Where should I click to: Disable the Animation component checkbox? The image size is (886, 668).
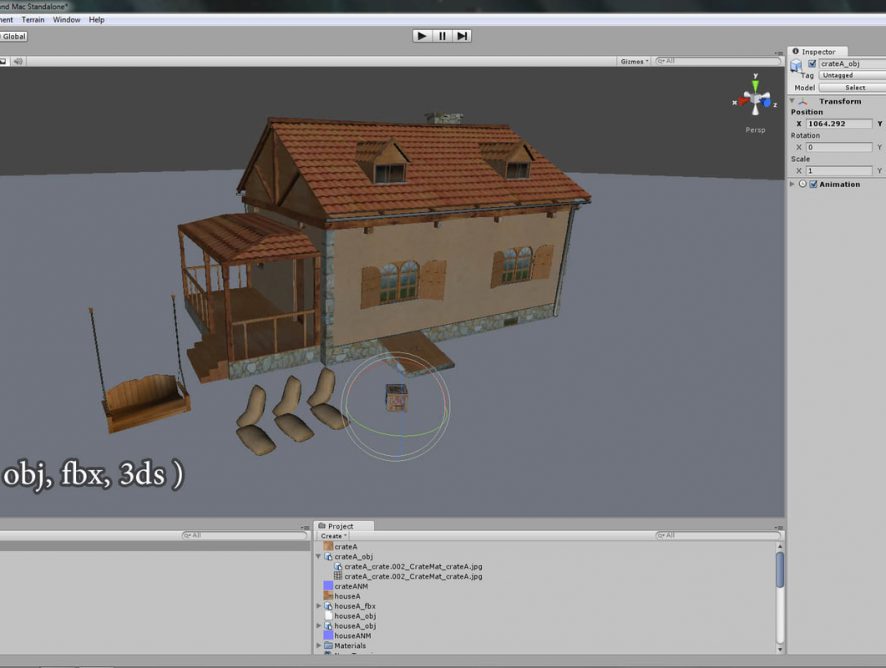click(813, 184)
